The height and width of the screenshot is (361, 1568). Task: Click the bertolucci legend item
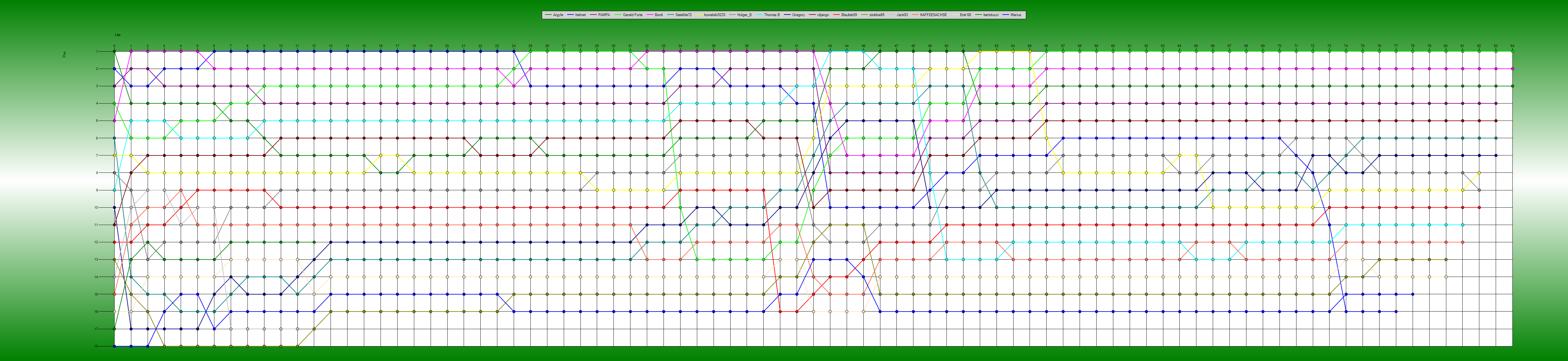pyautogui.click(x=990, y=15)
